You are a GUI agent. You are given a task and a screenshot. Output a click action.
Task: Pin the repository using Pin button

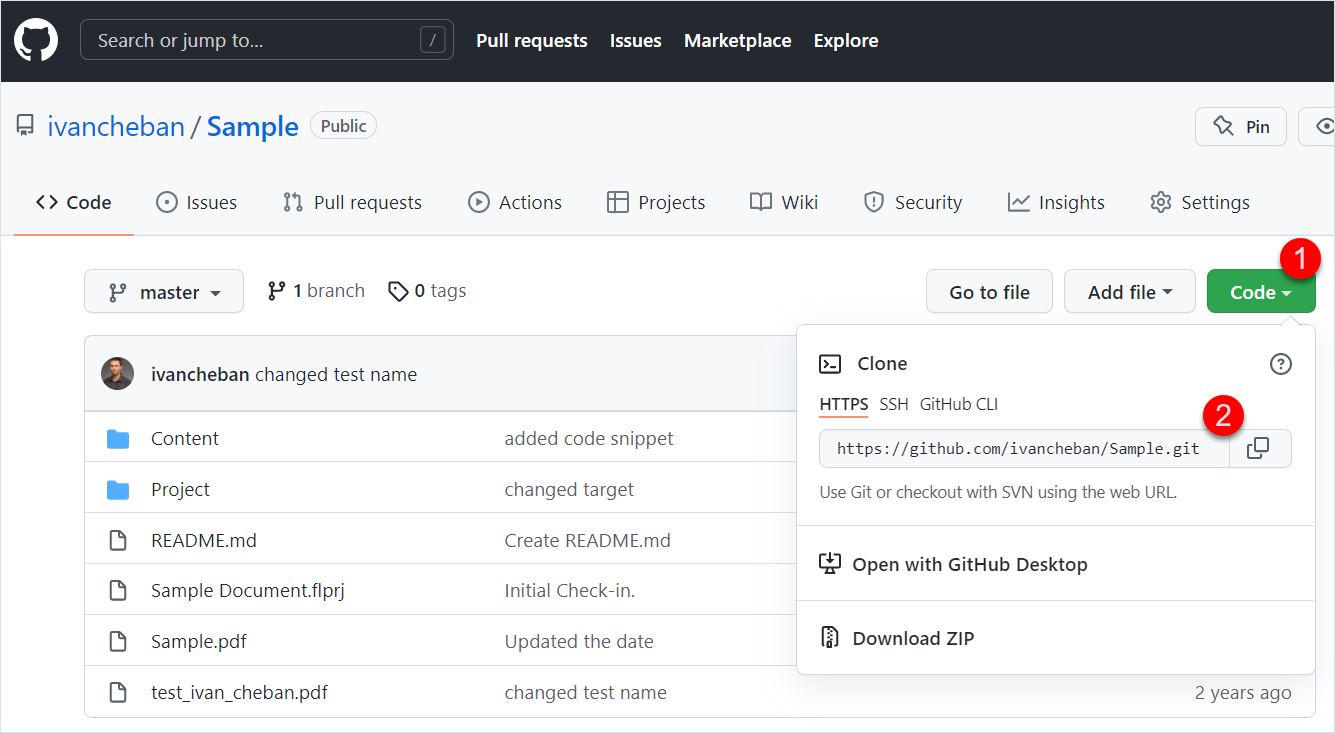point(1240,127)
